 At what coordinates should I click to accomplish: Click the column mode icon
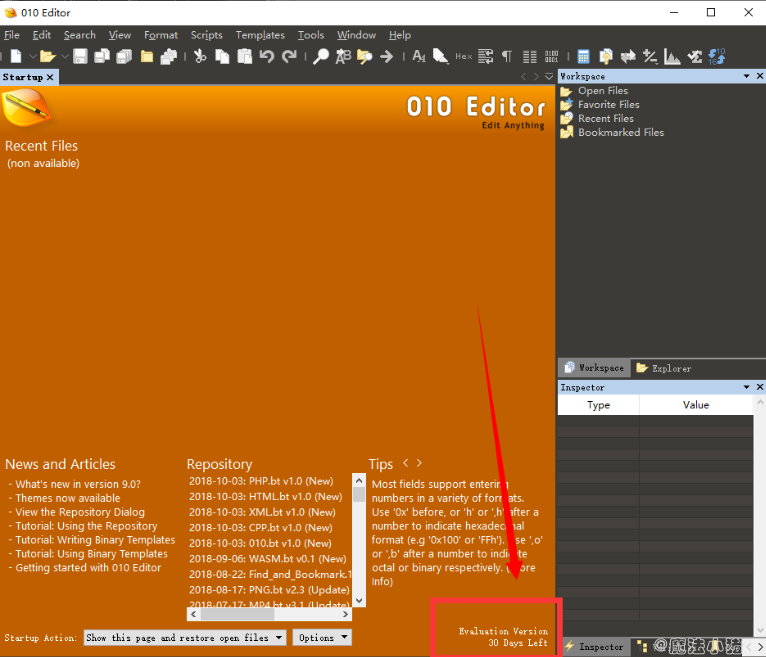tap(530, 57)
